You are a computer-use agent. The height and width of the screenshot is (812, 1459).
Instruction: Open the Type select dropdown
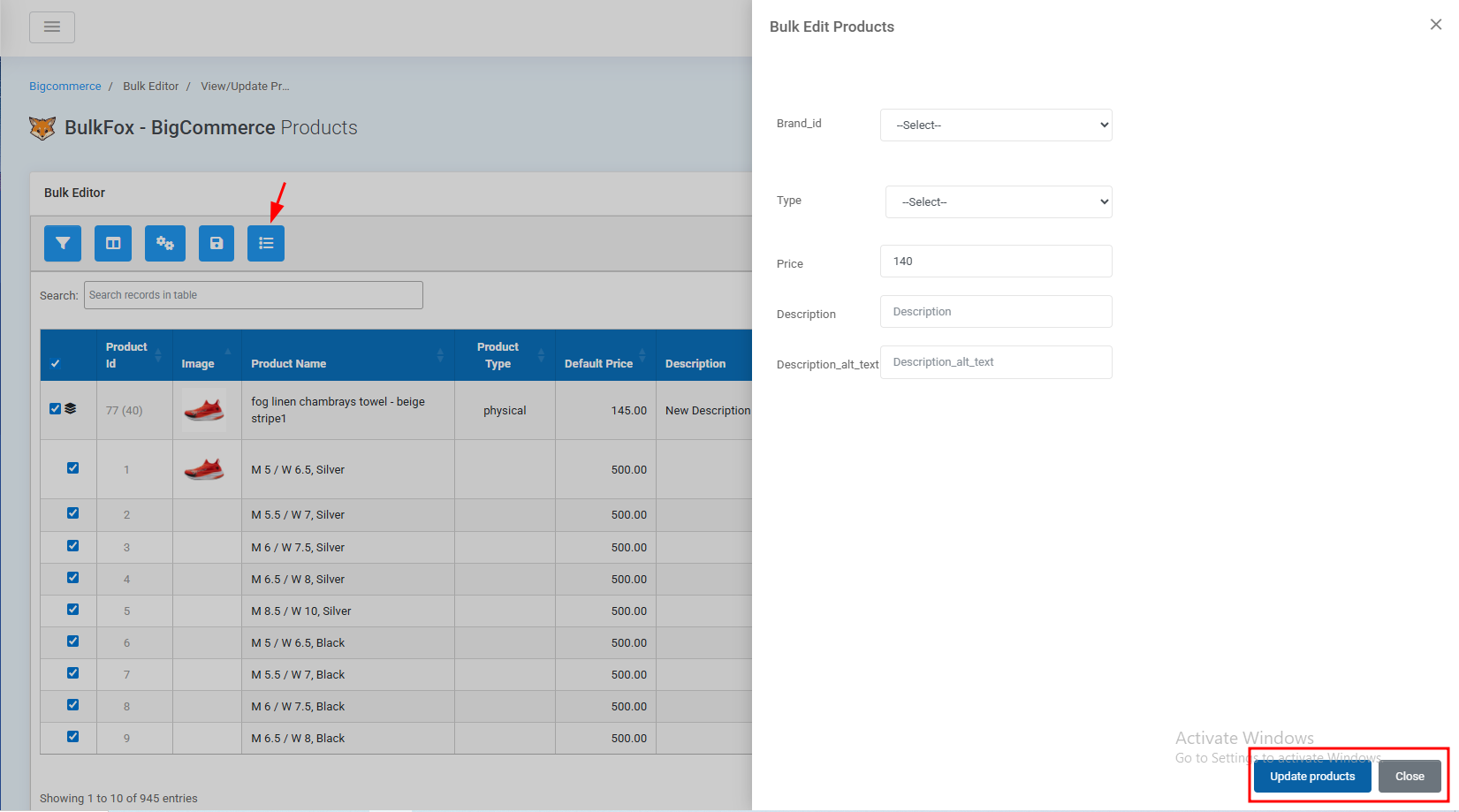coord(999,201)
